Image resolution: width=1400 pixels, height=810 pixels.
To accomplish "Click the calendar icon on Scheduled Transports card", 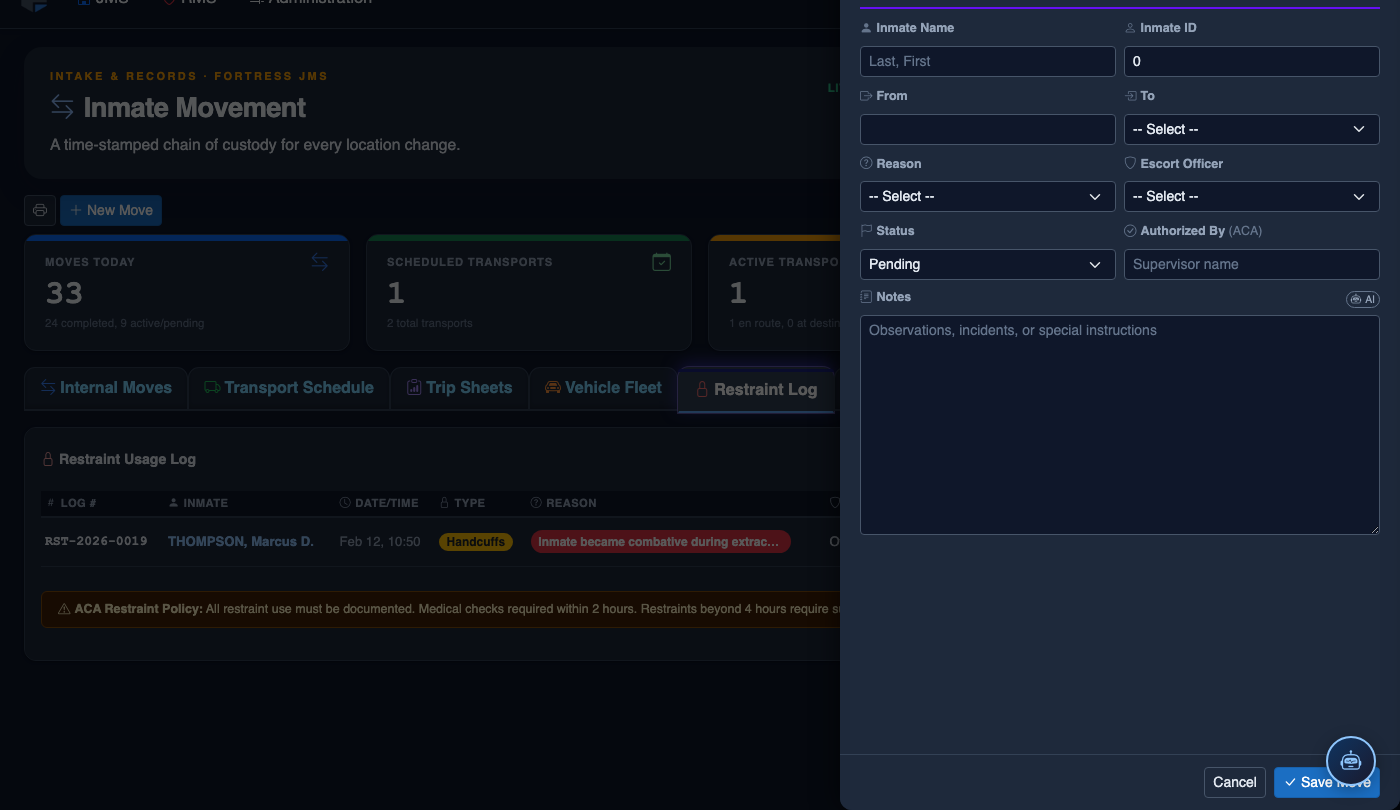I will [661, 262].
